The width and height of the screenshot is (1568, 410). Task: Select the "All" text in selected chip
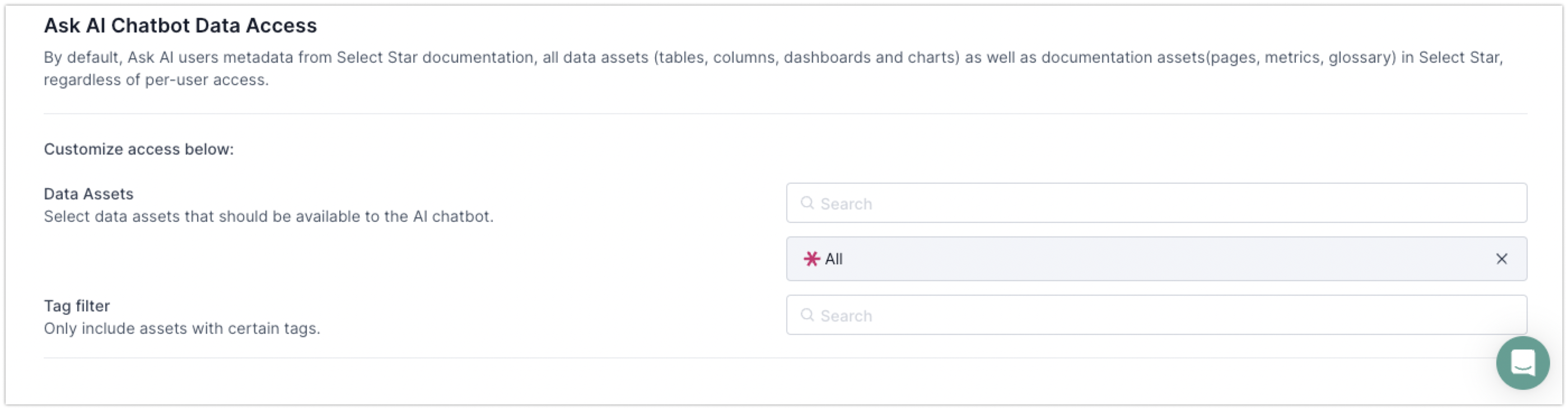coord(834,259)
